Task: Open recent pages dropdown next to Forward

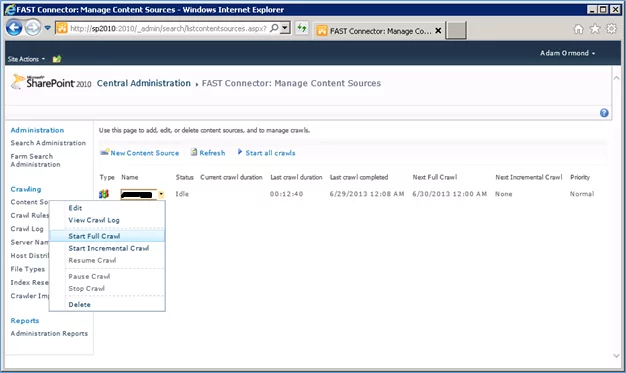Action: 48,28
